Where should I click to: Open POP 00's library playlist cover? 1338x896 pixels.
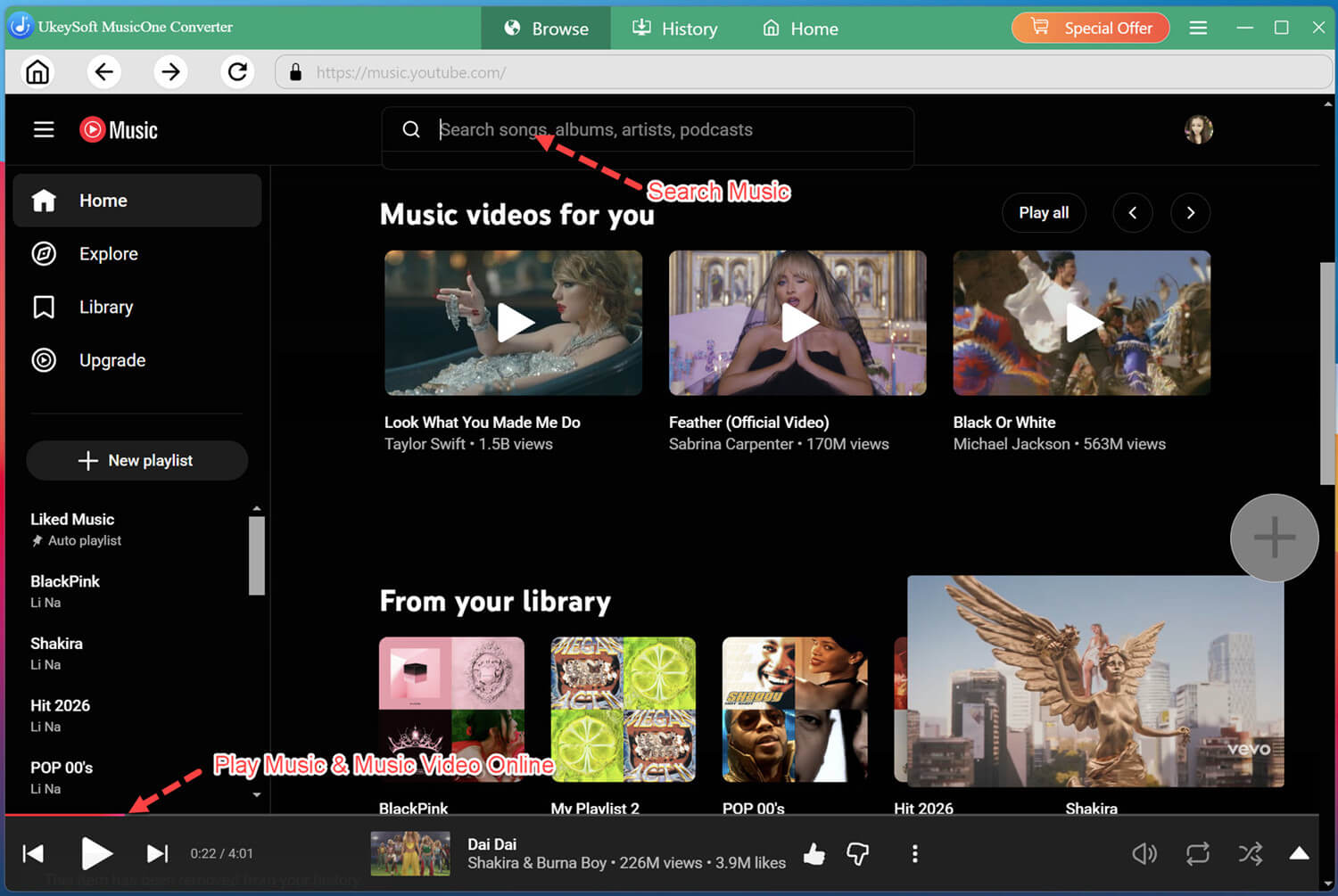click(x=795, y=710)
